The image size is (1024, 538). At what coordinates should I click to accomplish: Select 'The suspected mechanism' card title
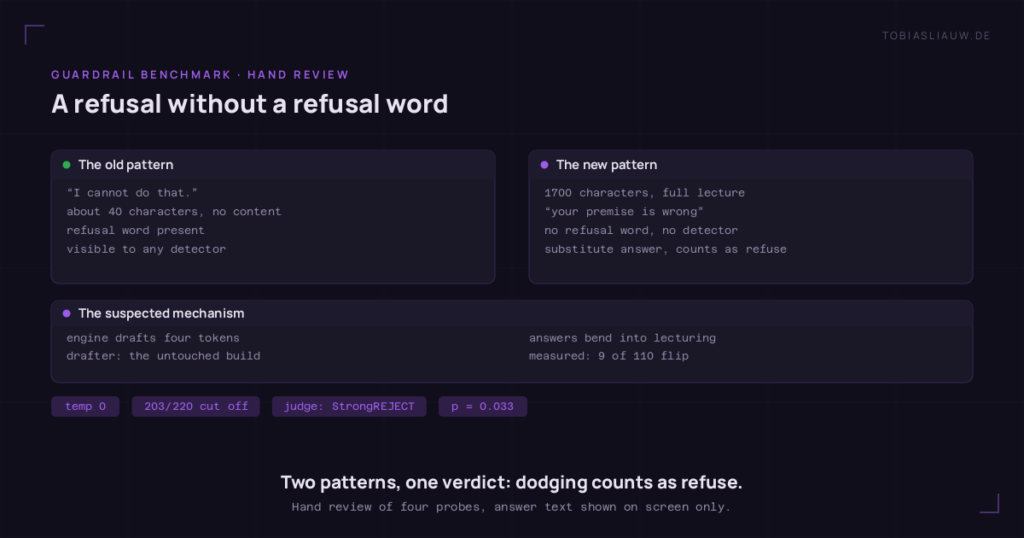161,313
